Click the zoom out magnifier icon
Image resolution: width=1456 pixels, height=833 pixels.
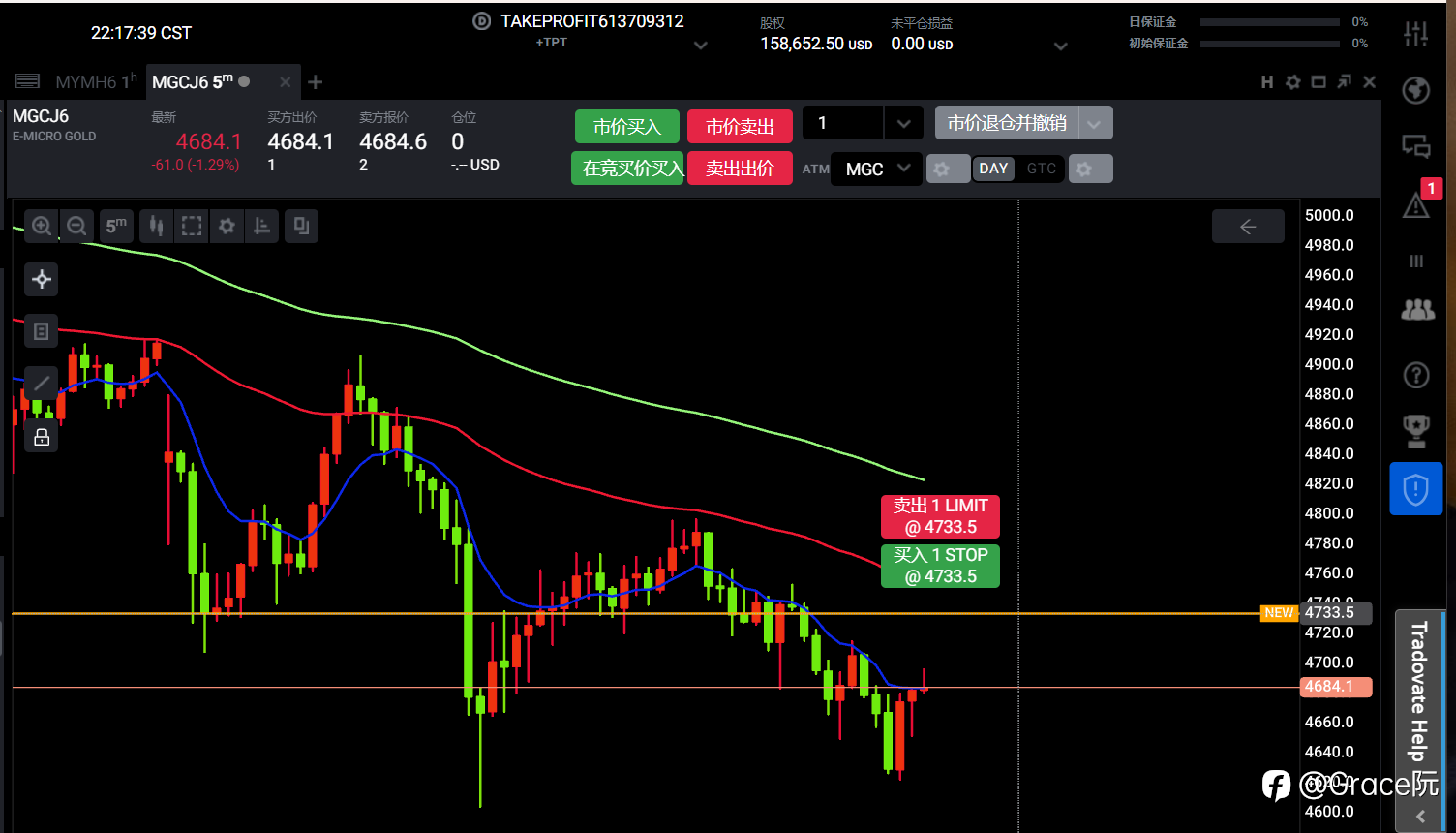pyautogui.click(x=76, y=227)
